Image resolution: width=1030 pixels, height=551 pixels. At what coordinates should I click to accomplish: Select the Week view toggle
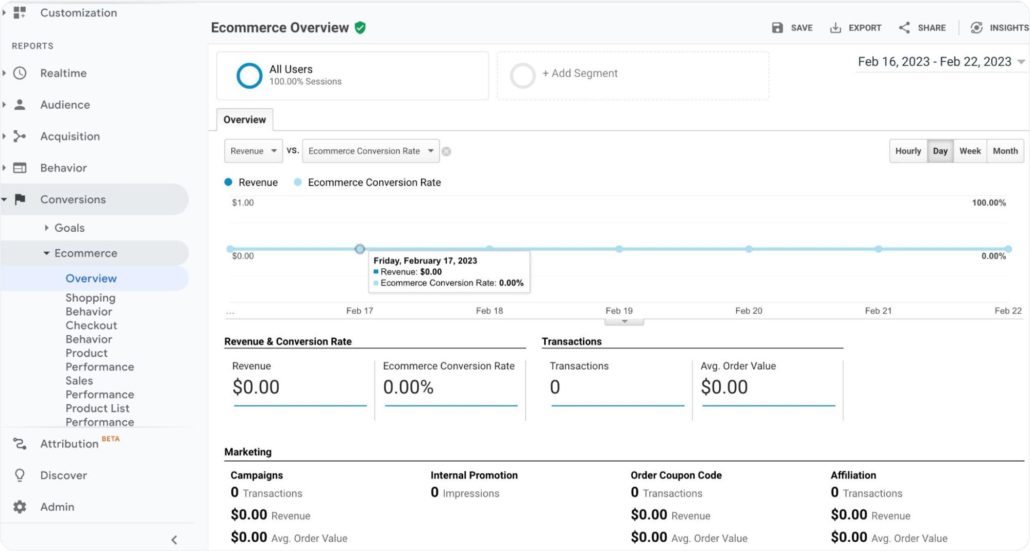point(970,151)
